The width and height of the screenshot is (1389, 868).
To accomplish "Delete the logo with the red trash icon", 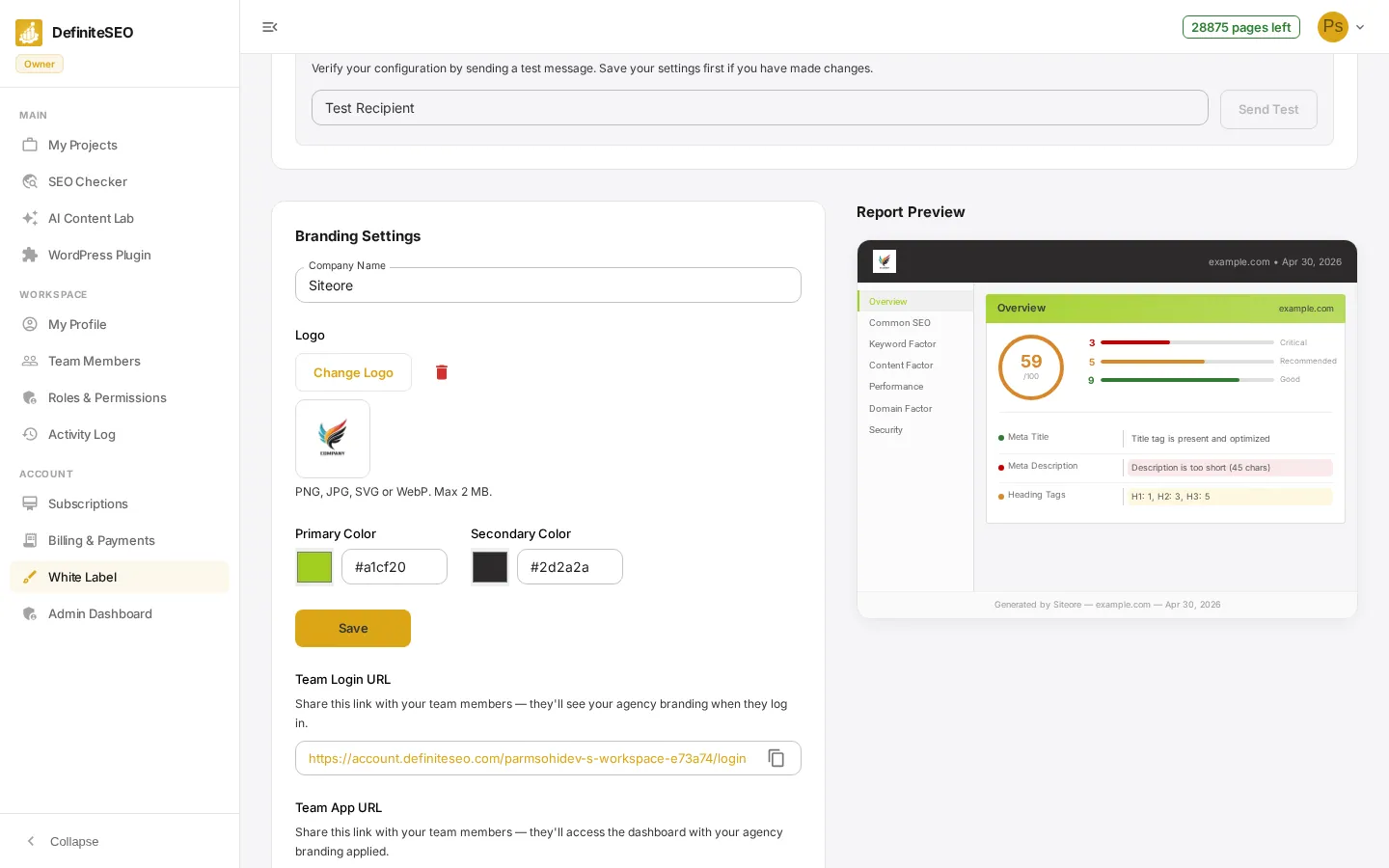I will coord(442,372).
